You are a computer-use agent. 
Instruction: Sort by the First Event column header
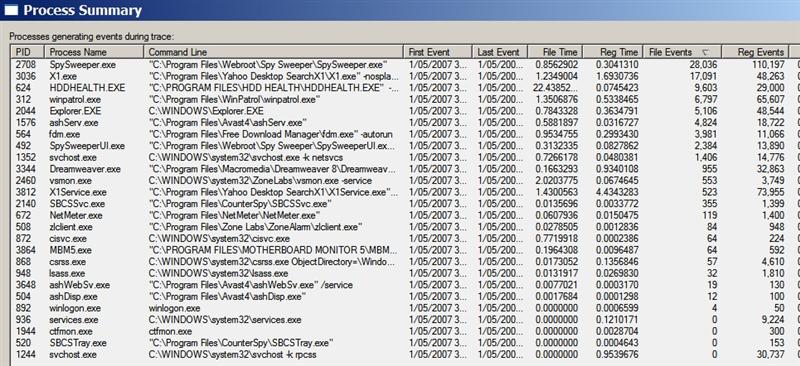pyautogui.click(x=438, y=52)
